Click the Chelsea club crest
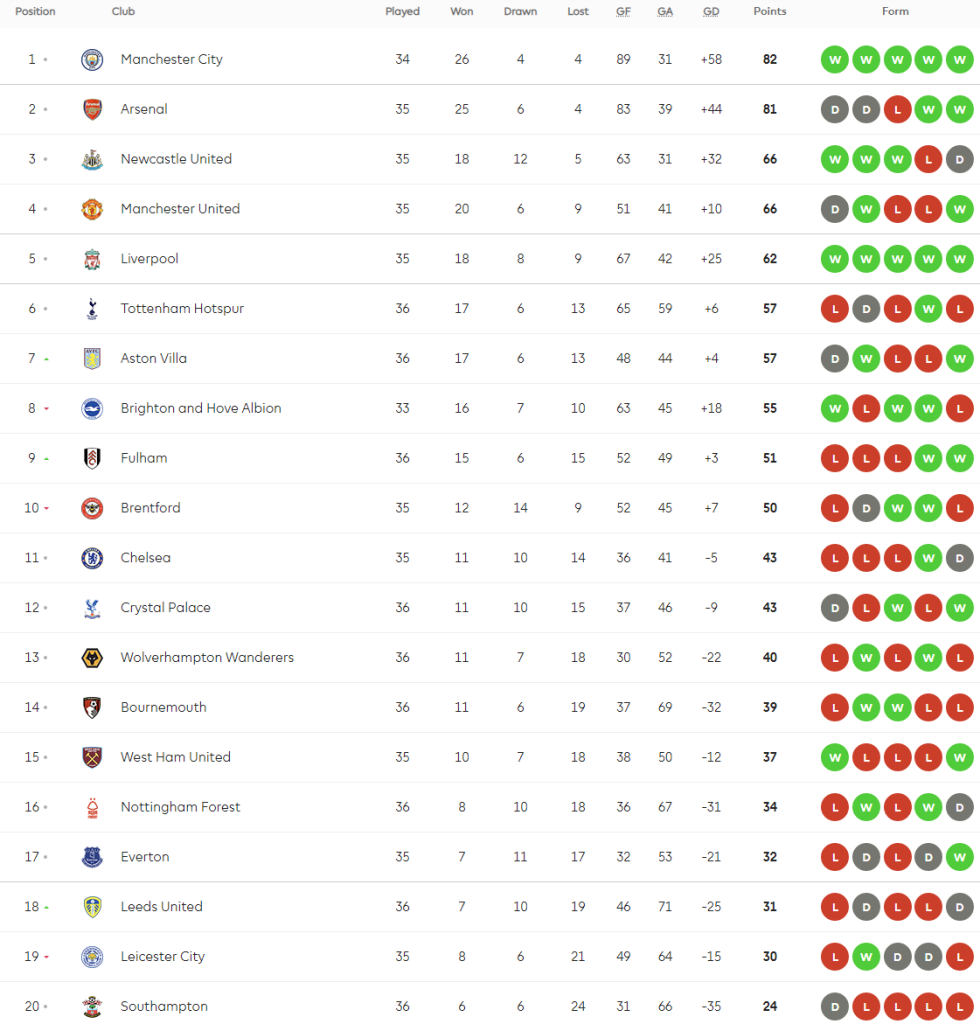Screen dimensions: 980x1024 point(92,558)
